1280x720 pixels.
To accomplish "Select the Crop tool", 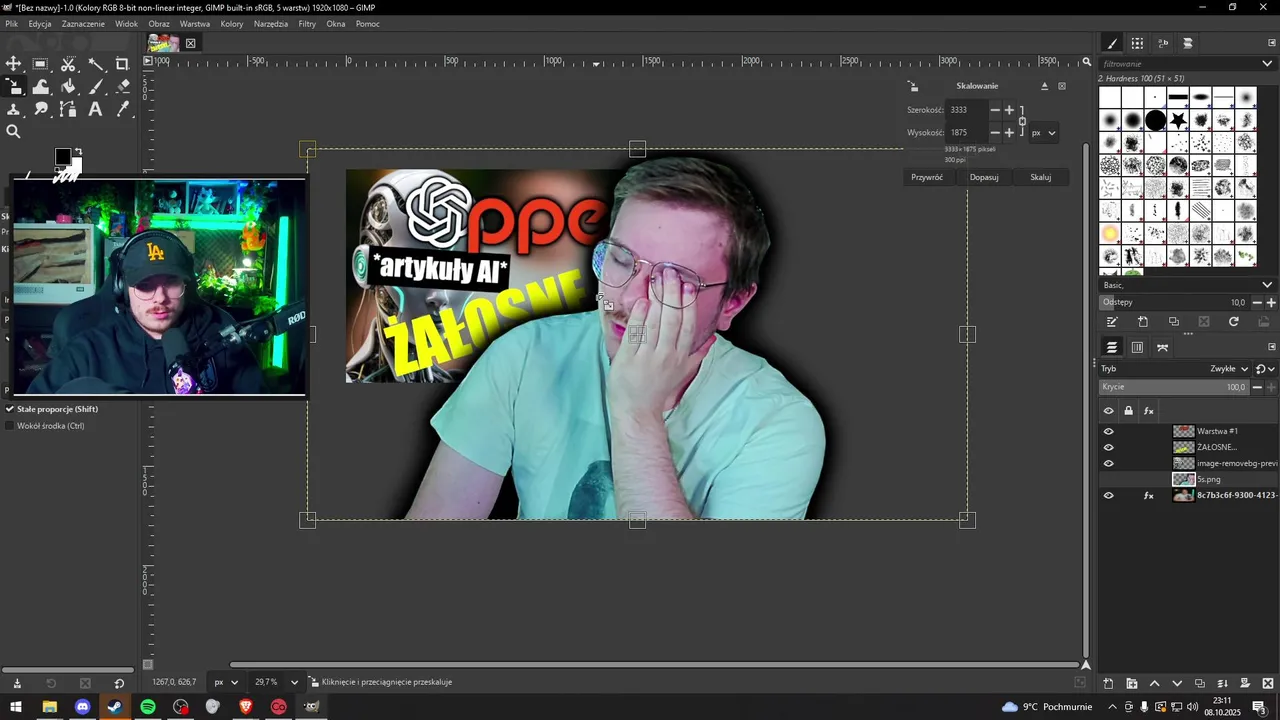I will [123, 64].
